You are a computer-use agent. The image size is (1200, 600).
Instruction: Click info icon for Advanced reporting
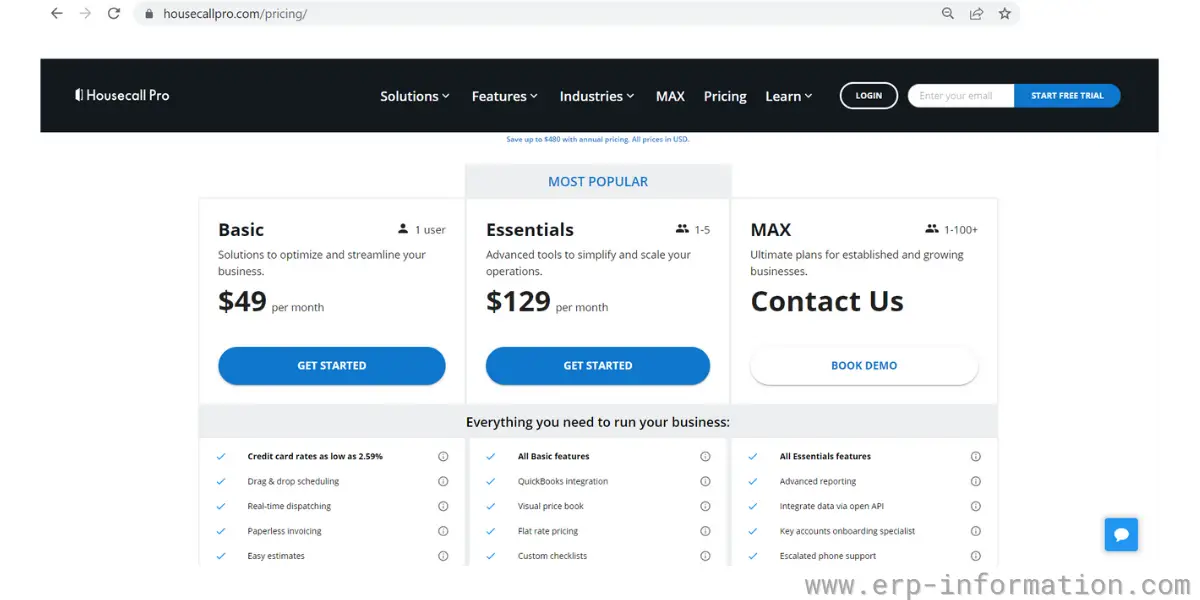[976, 481]
